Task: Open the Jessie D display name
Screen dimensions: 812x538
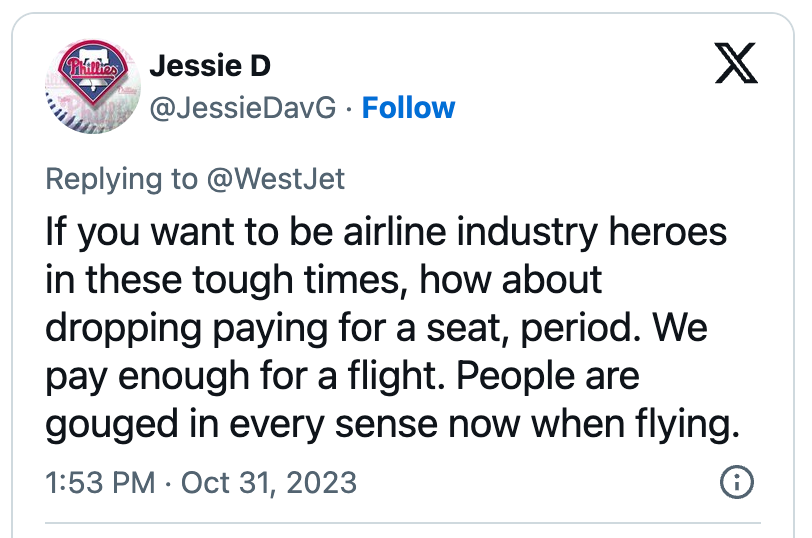Action: 210,66
